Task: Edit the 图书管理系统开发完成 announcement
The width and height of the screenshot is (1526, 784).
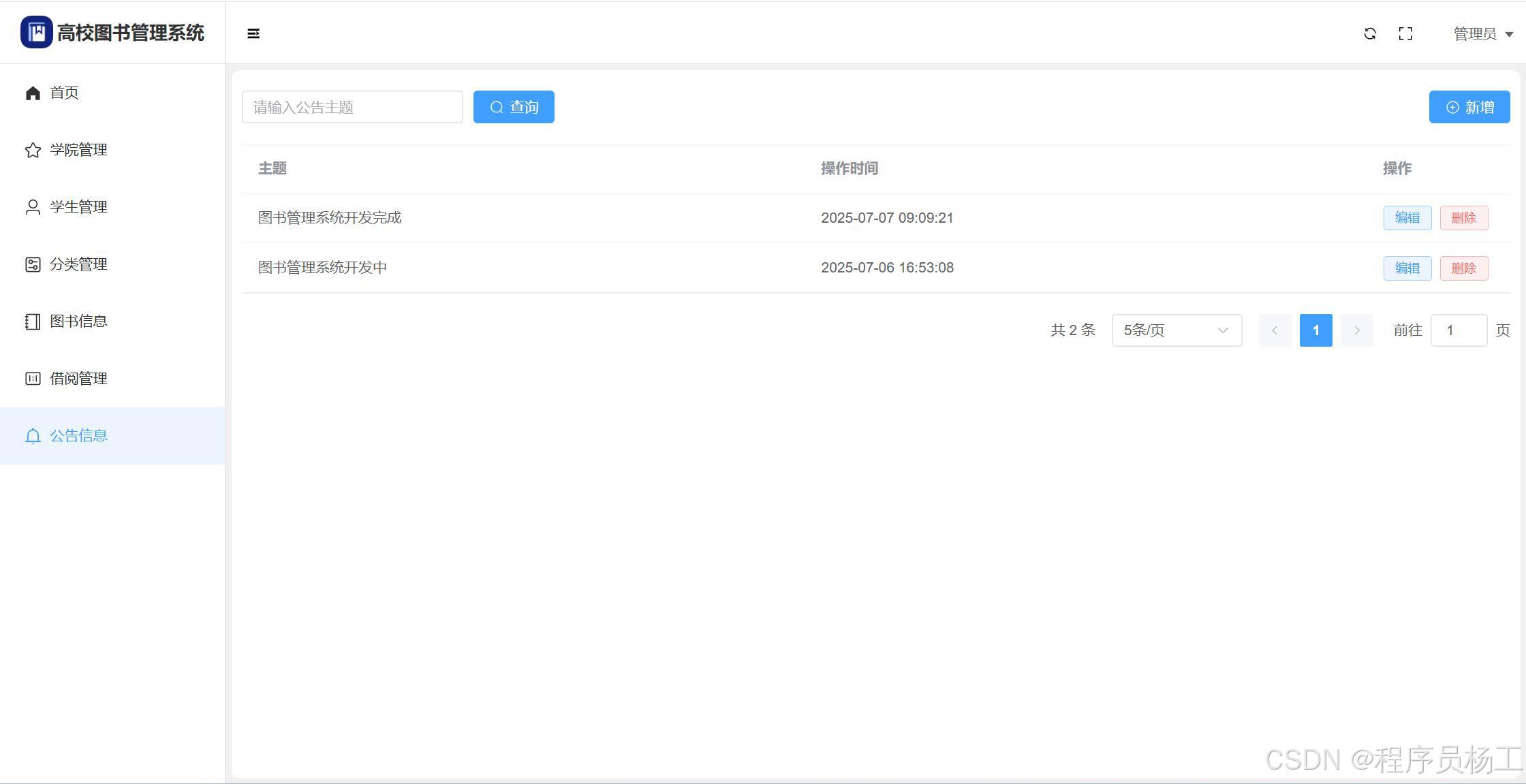Action: 1407,218
